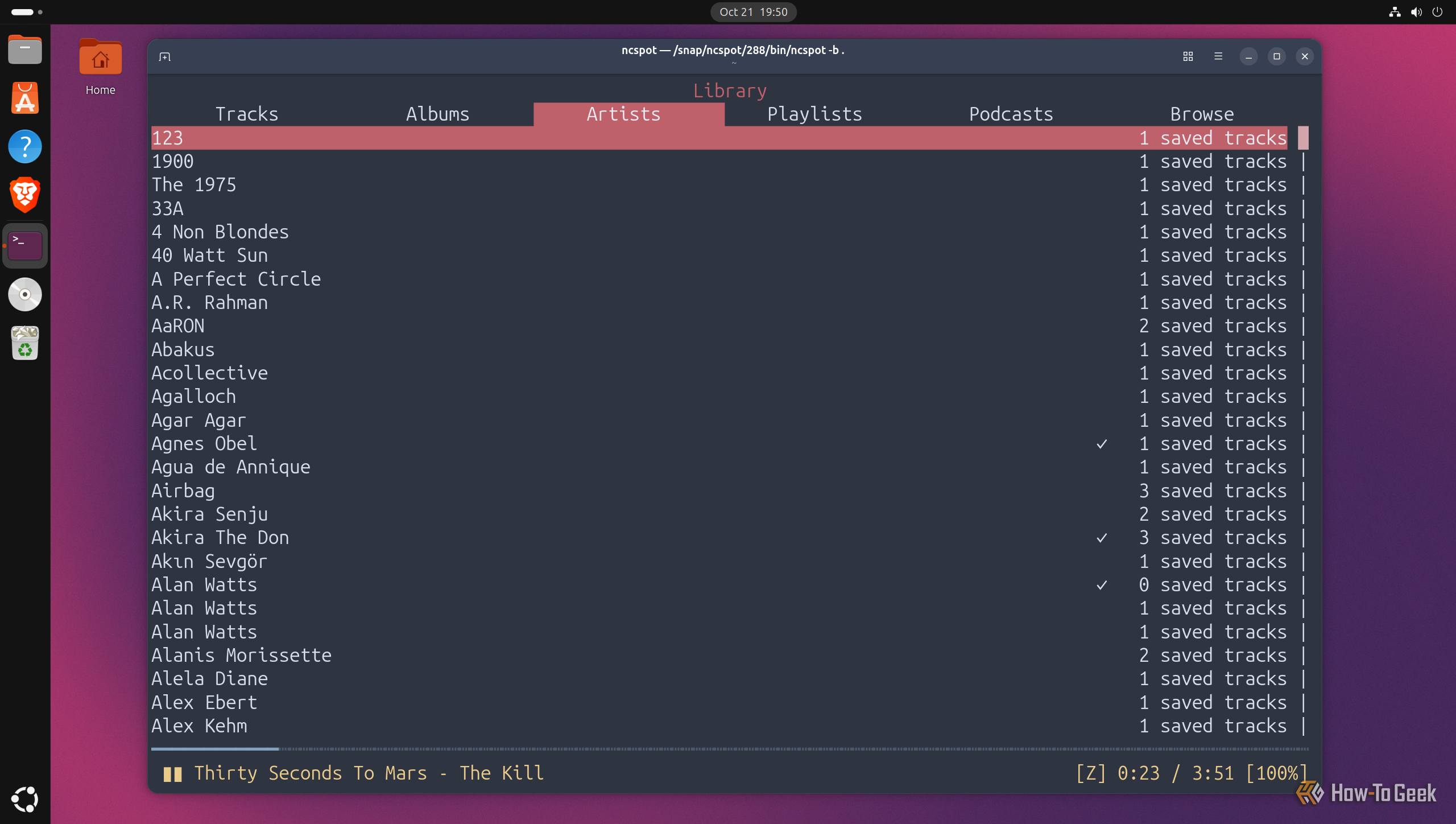The width and height of the screenshot is (1456, 824).
Task: Switch to the Albums tab
Action: pyautogui.click(x=437, y=114)
